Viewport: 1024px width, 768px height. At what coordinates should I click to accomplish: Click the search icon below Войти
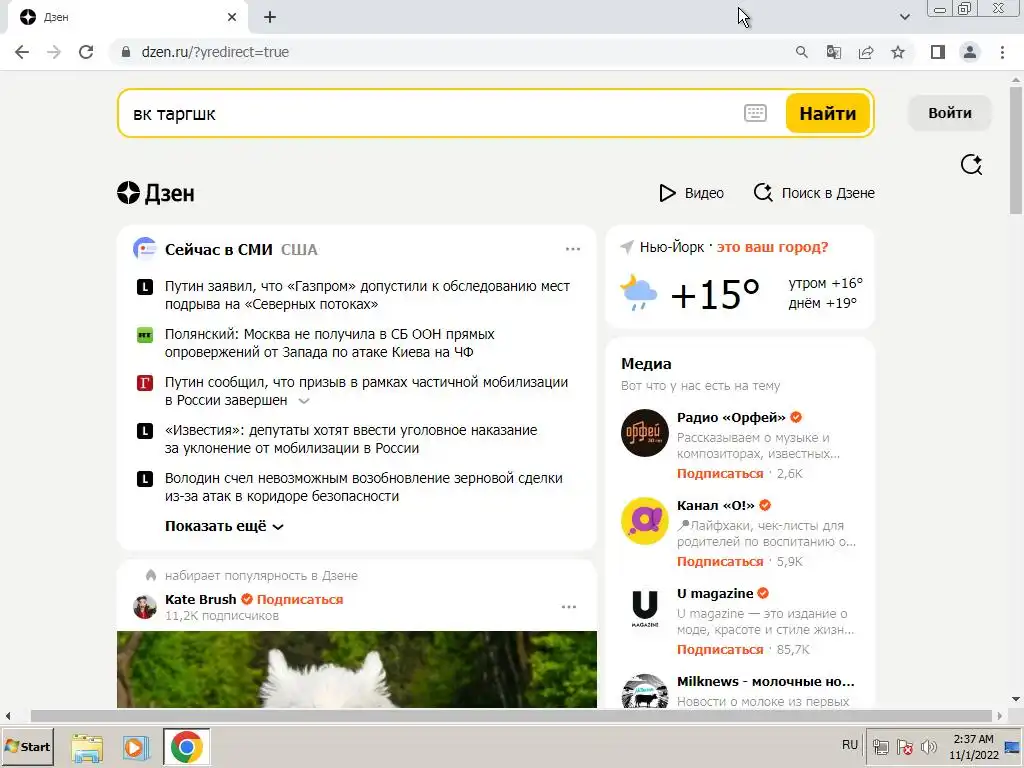(971, 165)
